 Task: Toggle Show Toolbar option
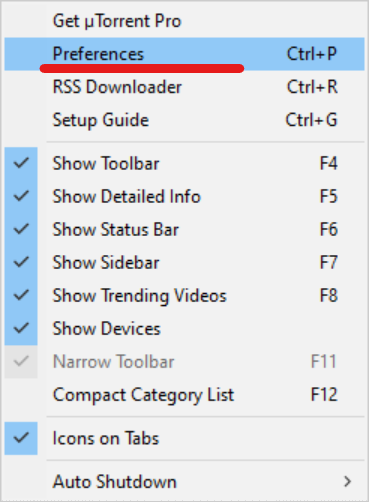184,163
